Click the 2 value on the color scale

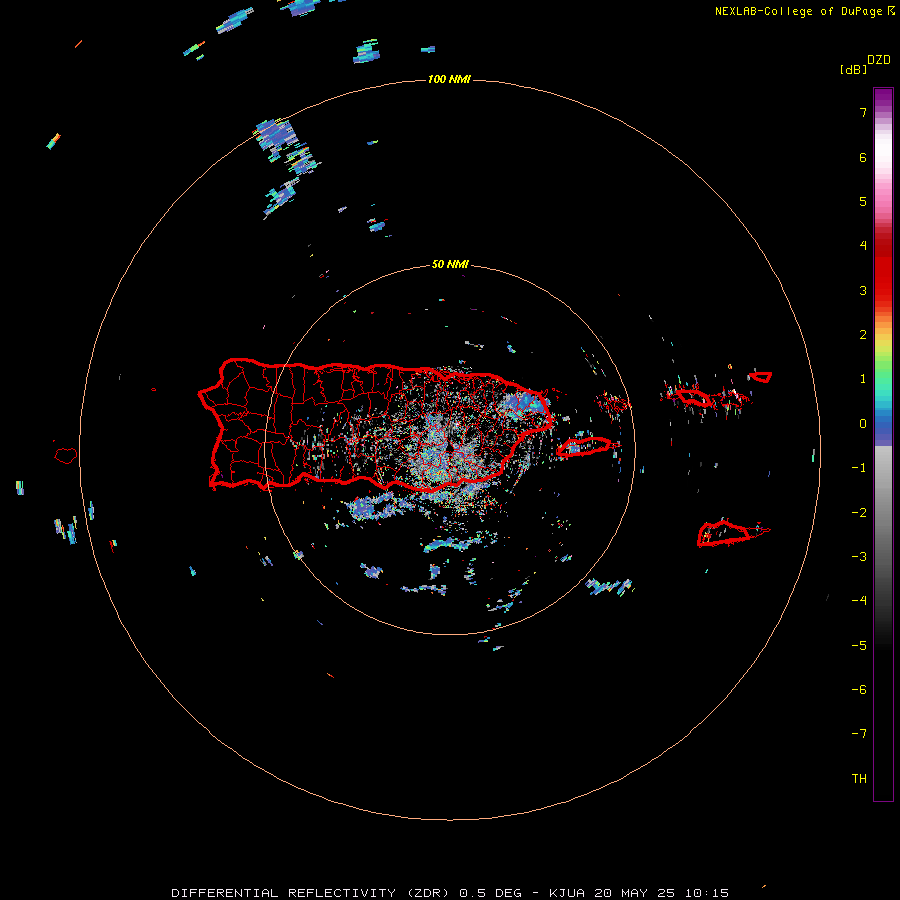[x=863, y=335]
